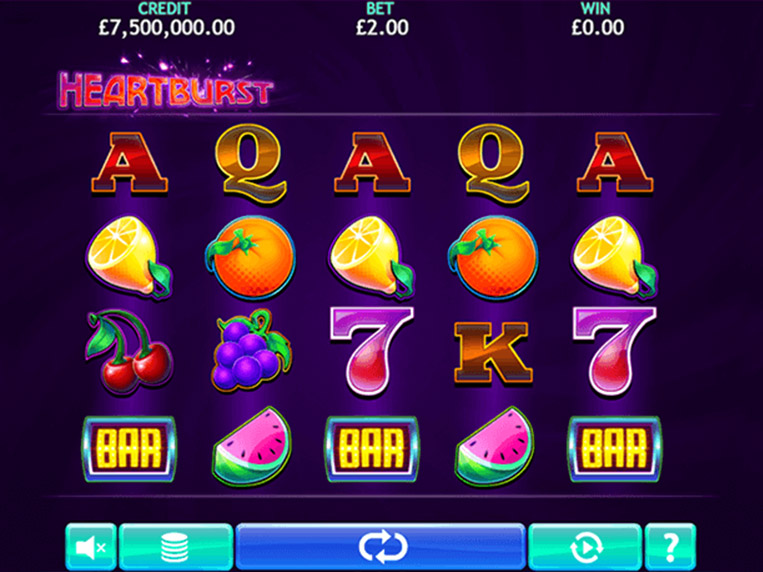This screenshot has height=572, width=763.
Task: Click the WIN £0.00 display
Action: click(597, 20)
